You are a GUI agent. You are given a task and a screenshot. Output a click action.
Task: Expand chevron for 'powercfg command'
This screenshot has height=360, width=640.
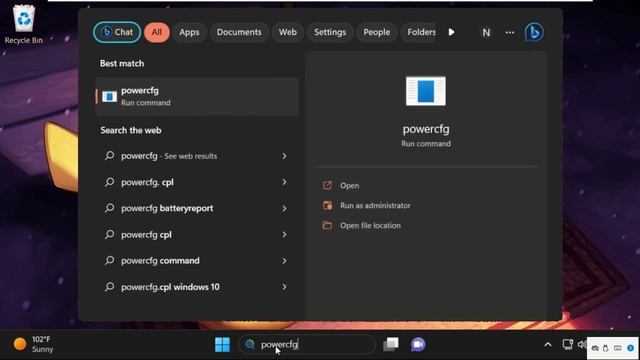pyautogui.click(x=284, y=261)
